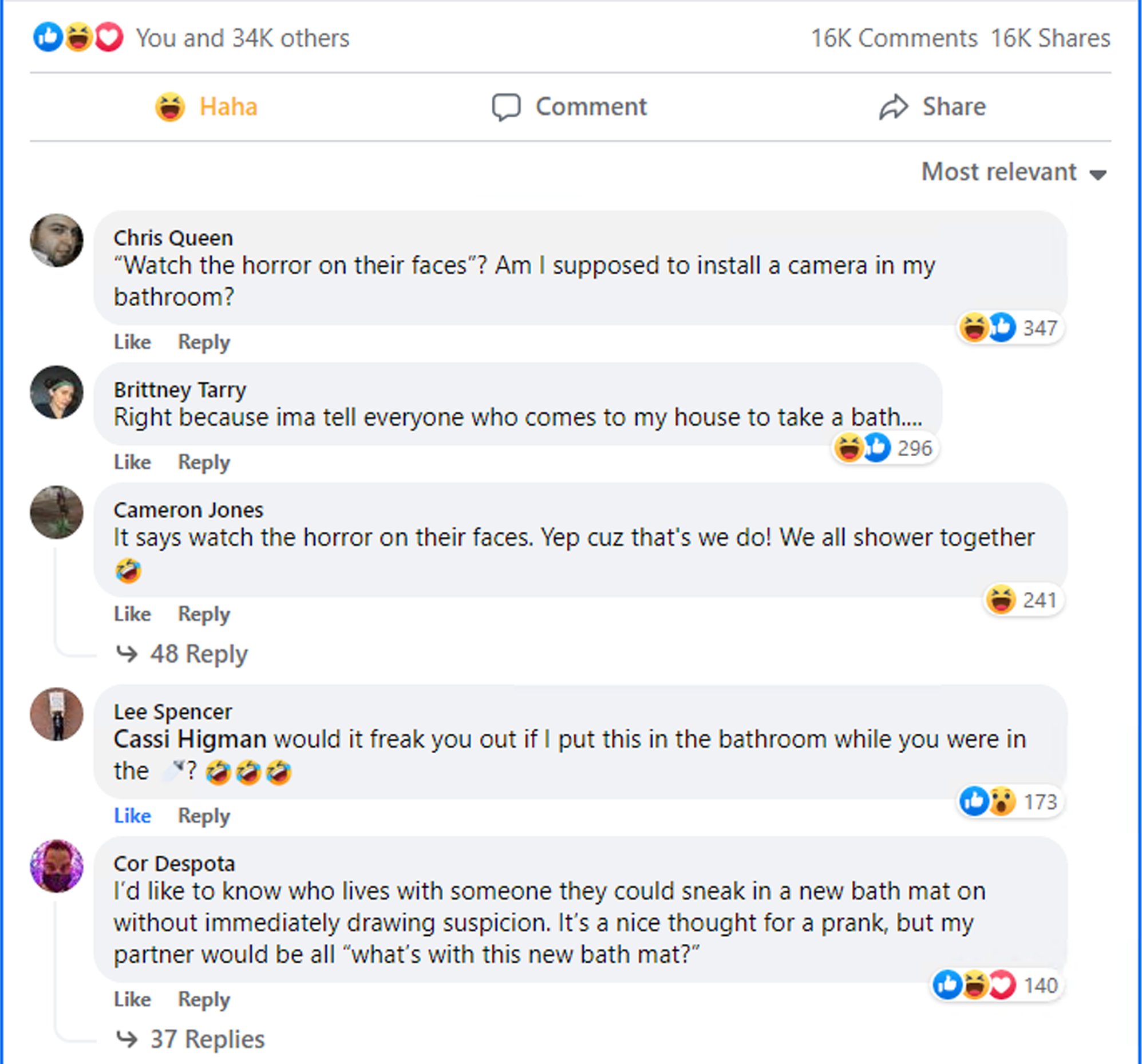Like Chris Queen's comment

coord(132,342)
